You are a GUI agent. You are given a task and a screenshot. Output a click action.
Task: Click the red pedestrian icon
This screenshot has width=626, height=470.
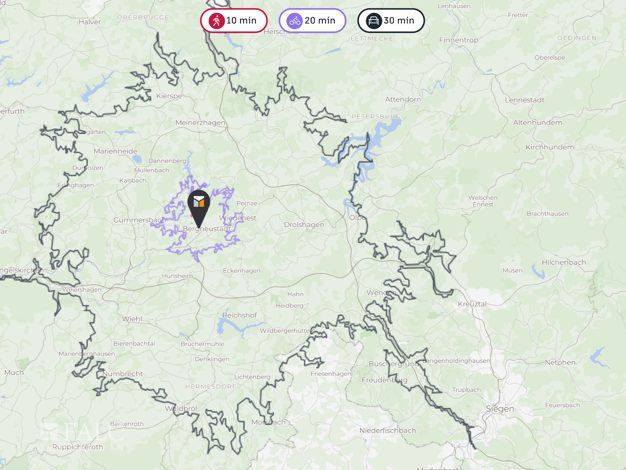coord(216,20)
